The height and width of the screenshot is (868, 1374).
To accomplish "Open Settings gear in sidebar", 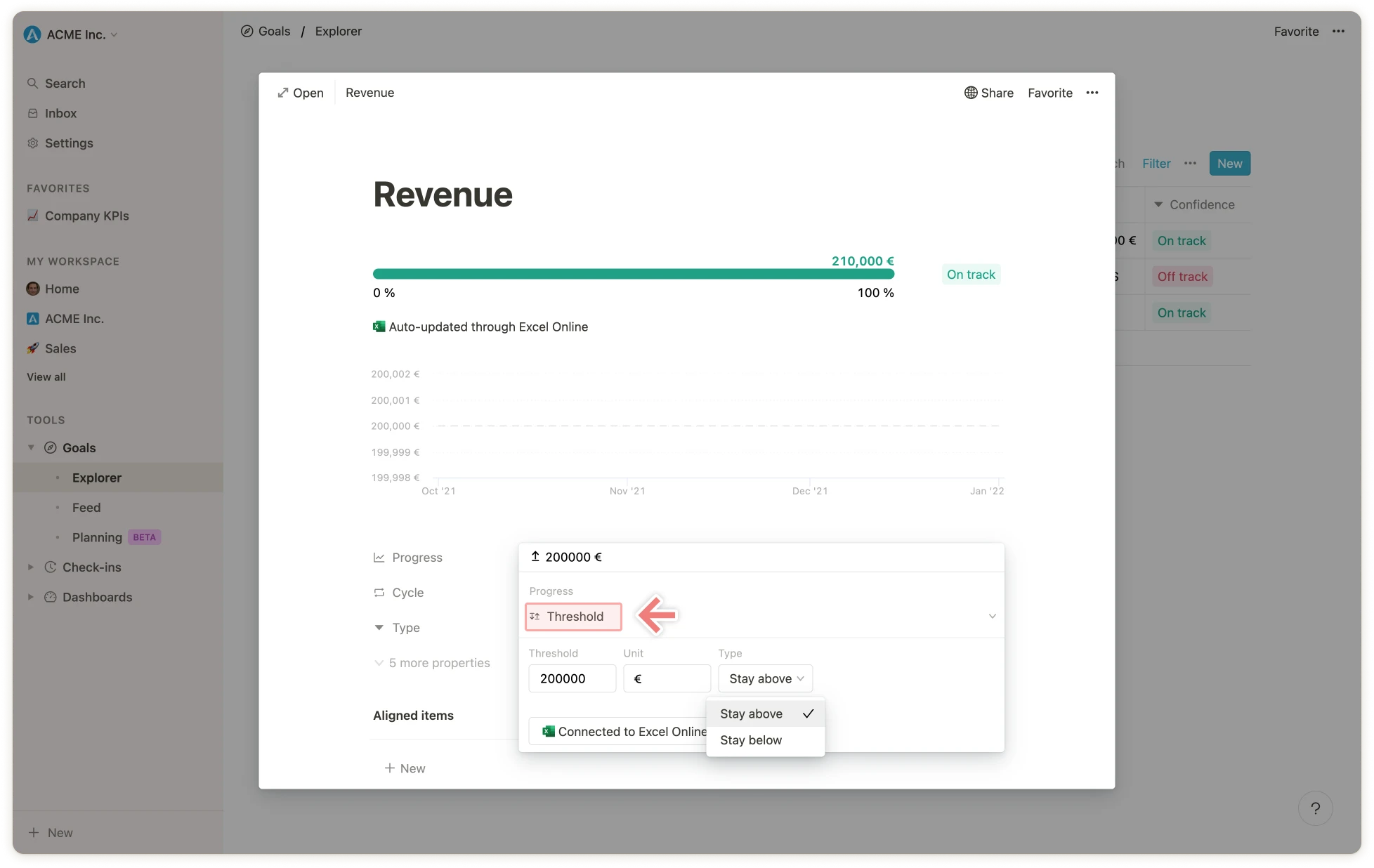I will (33, 143).
